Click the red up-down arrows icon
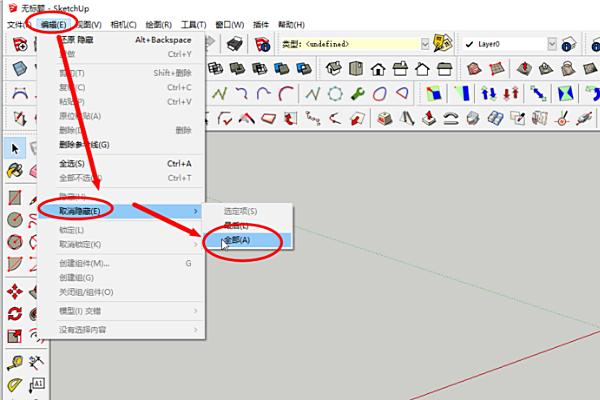Screen dimensions: 600x400 (511, 94)
